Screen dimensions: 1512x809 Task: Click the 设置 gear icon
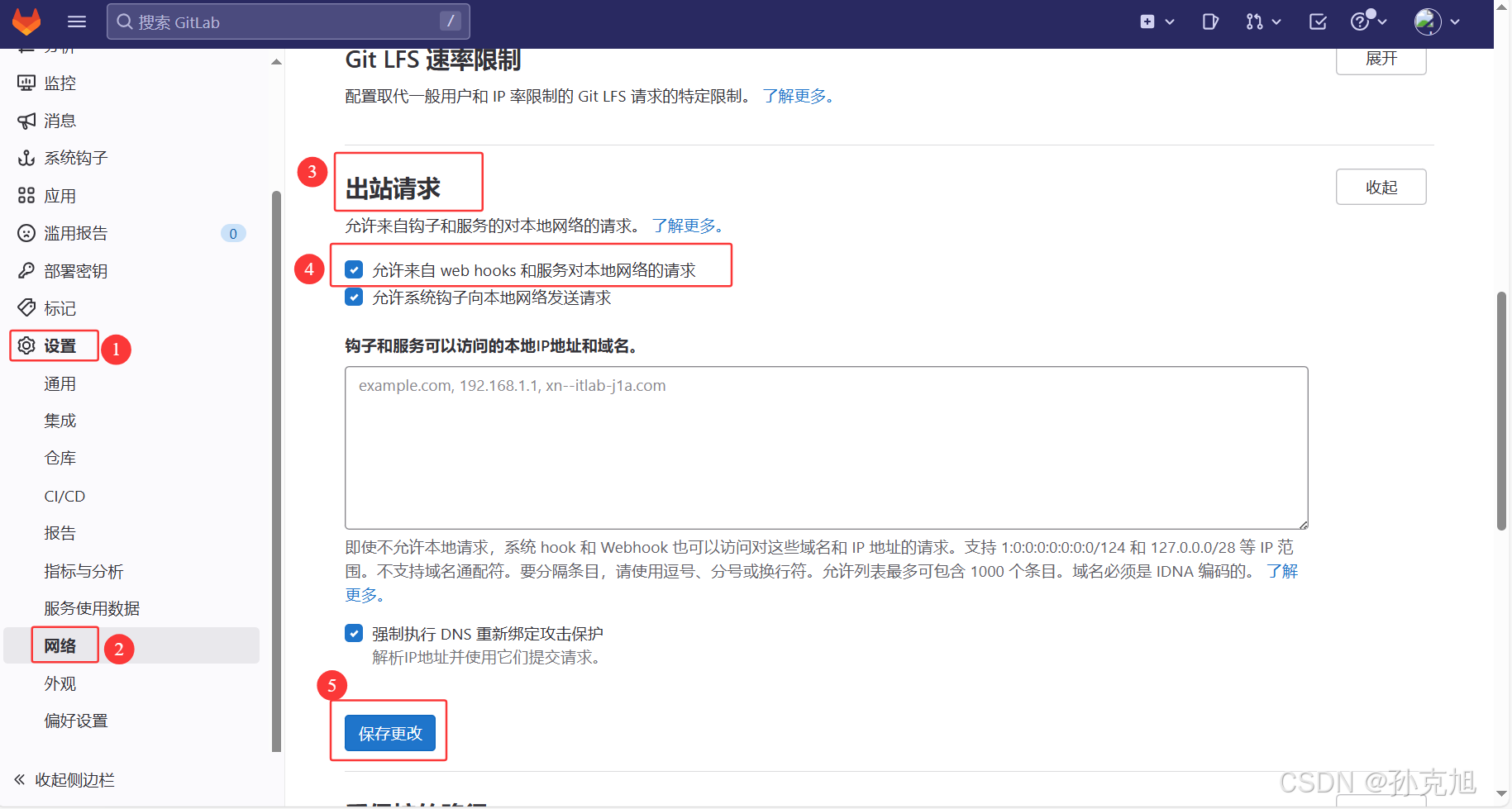[x=26, y=345]
